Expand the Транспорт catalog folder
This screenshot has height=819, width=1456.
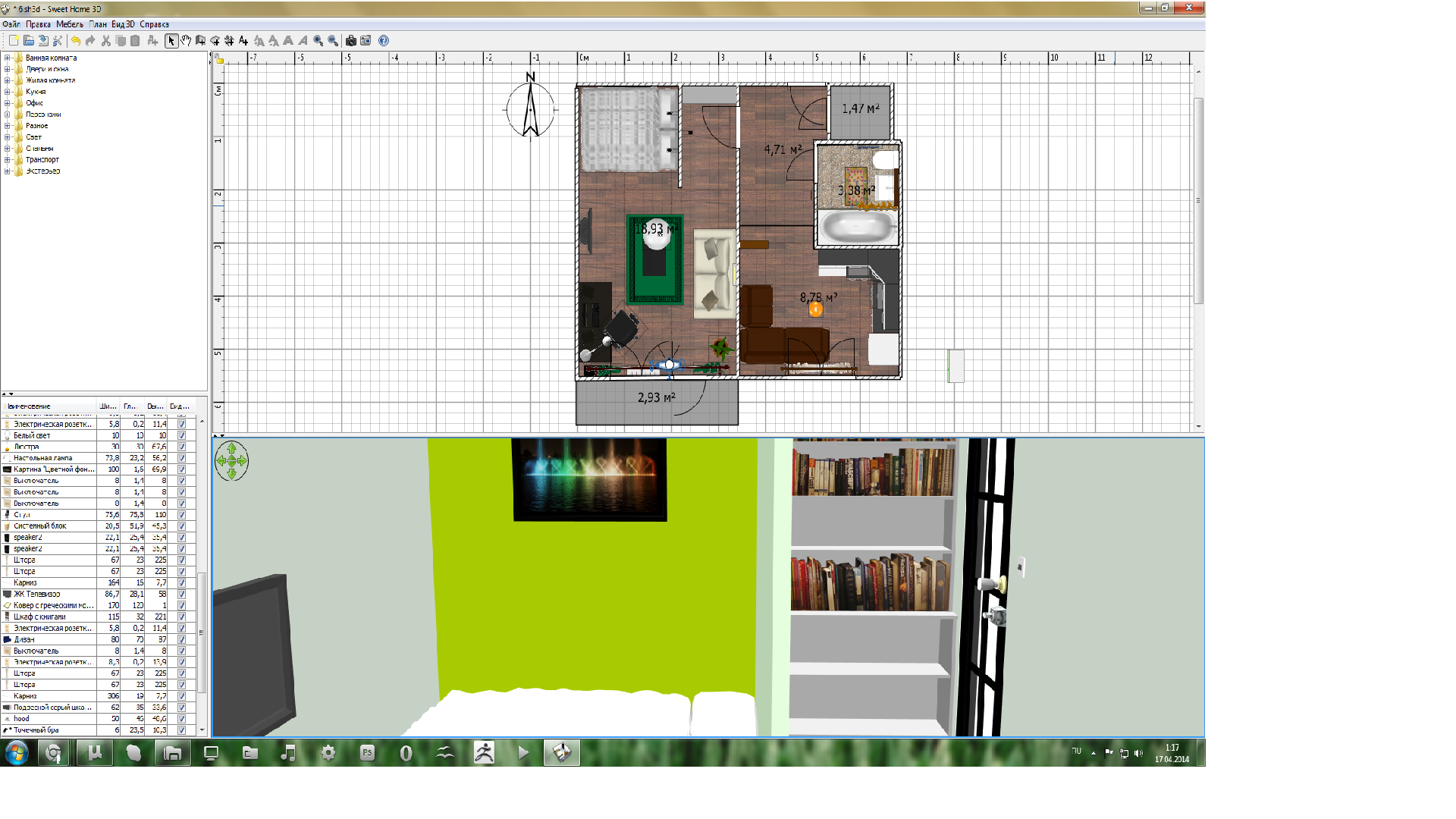pos(8,160)
